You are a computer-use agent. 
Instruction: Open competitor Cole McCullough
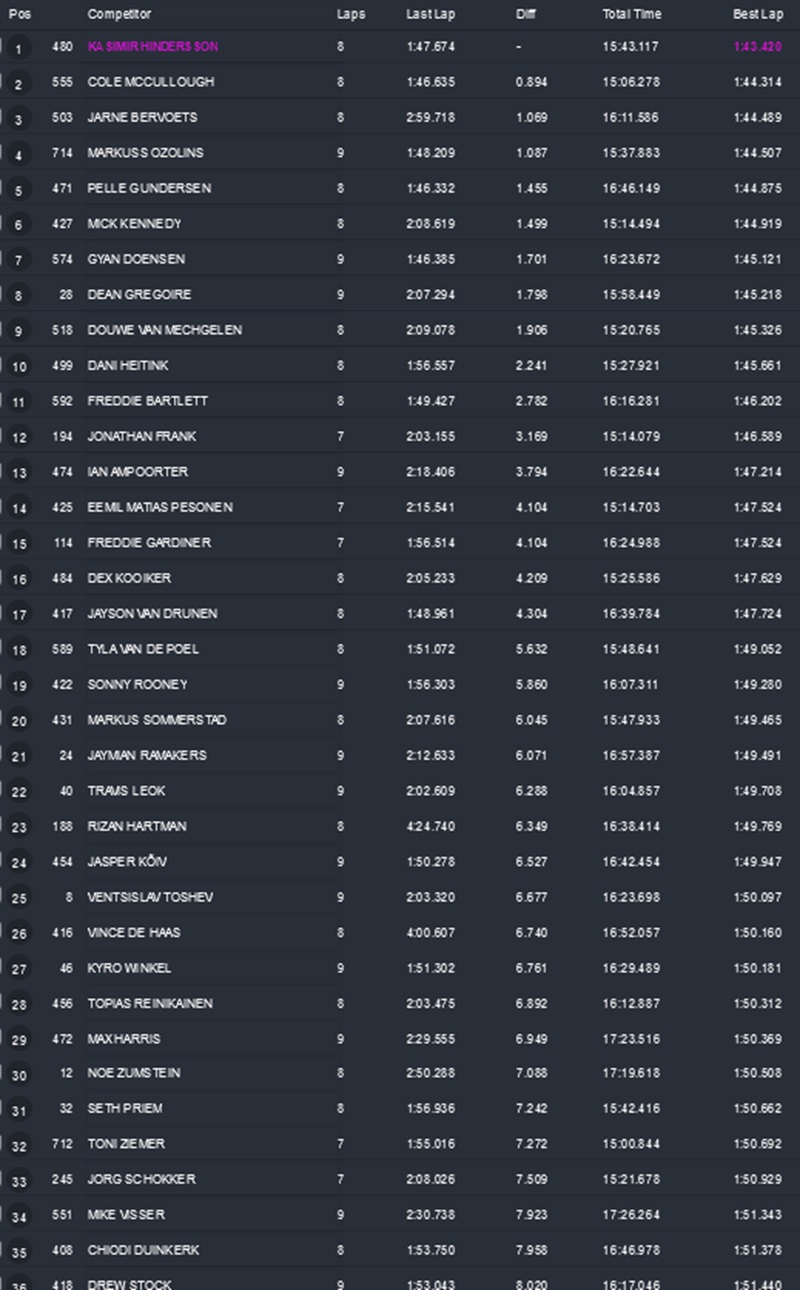(150, 82)
